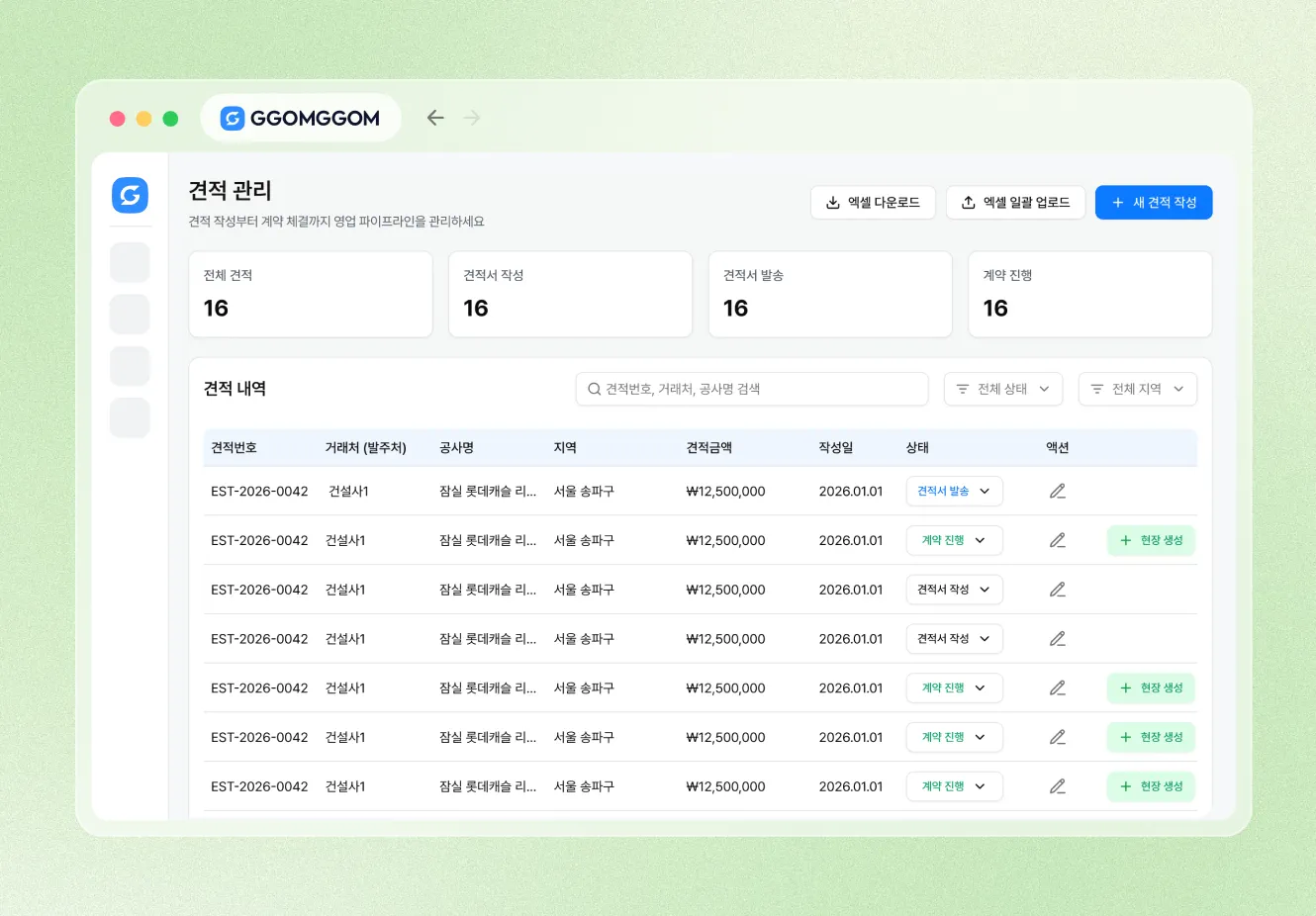
Task: Focus the 견적번호, 거래처, 공사명 검색 field
Action: (752, 389)
